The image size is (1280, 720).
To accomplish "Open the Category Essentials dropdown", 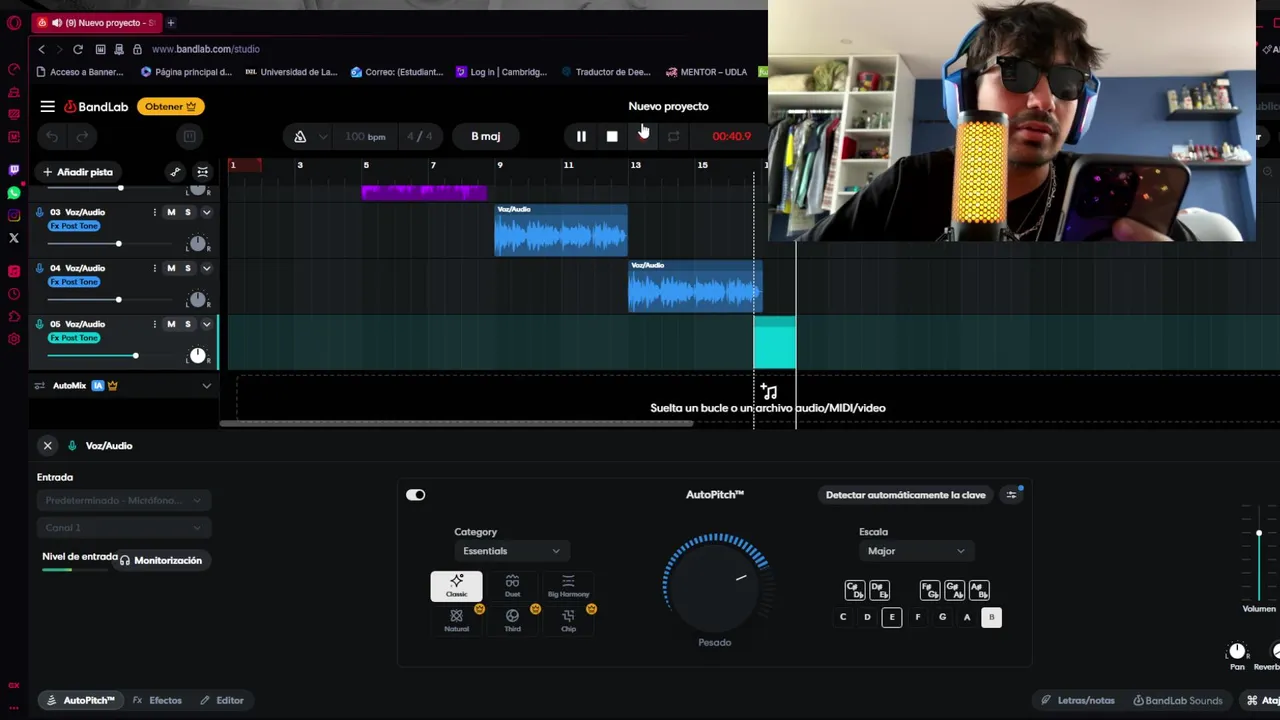I will tap(510, 551).
